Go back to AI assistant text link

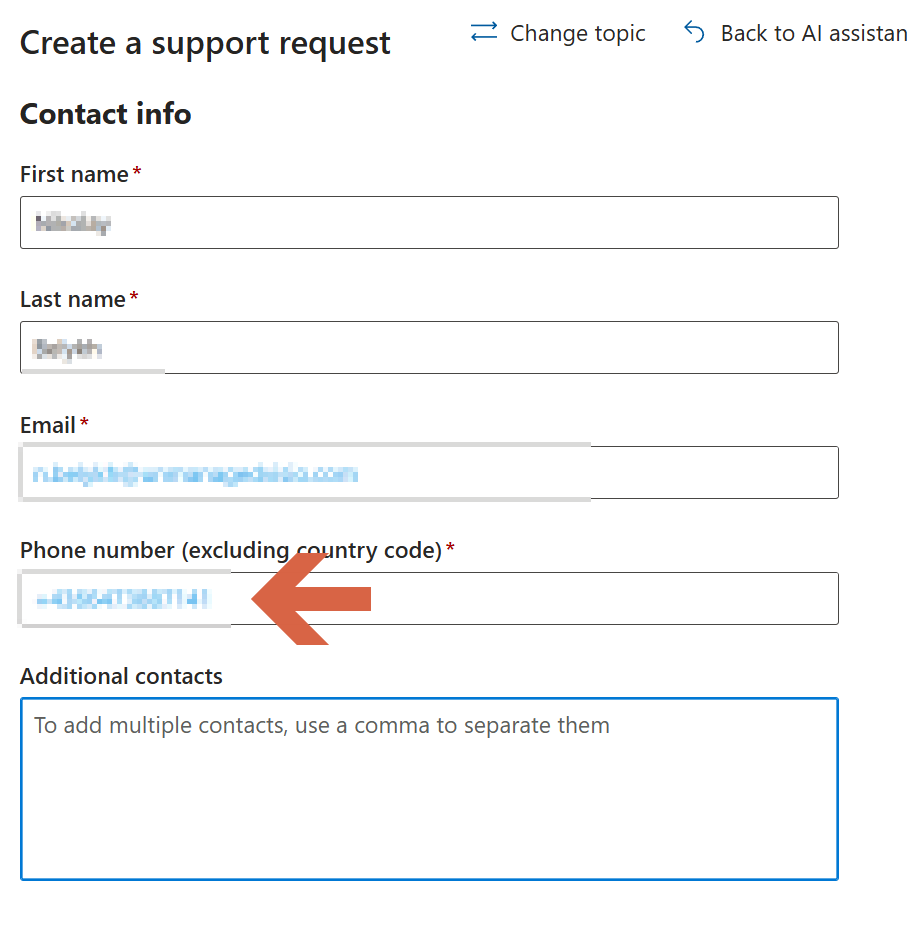(x=814, y=33)
